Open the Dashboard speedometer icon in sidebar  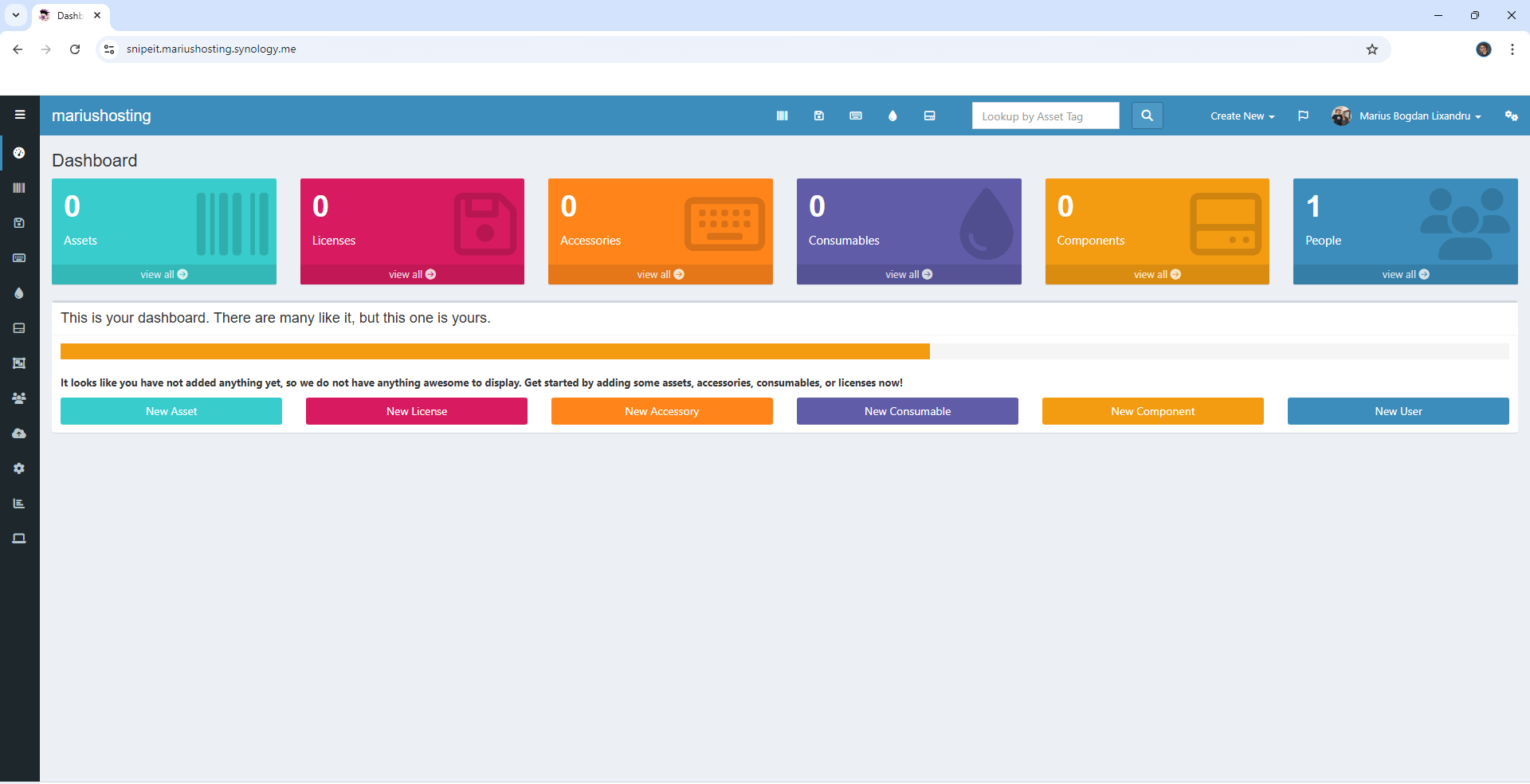click(x=19, y=153)
